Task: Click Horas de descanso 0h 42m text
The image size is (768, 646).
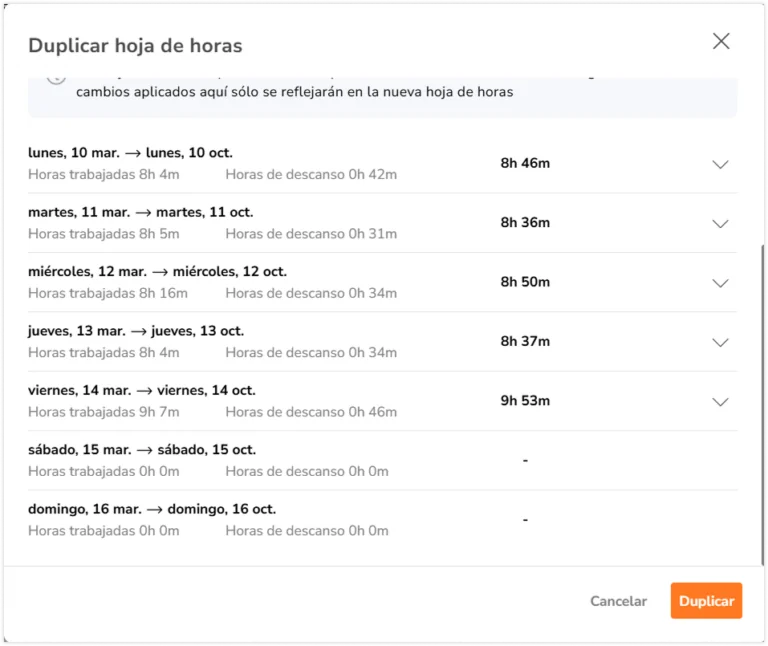Action: click(311, 175)
